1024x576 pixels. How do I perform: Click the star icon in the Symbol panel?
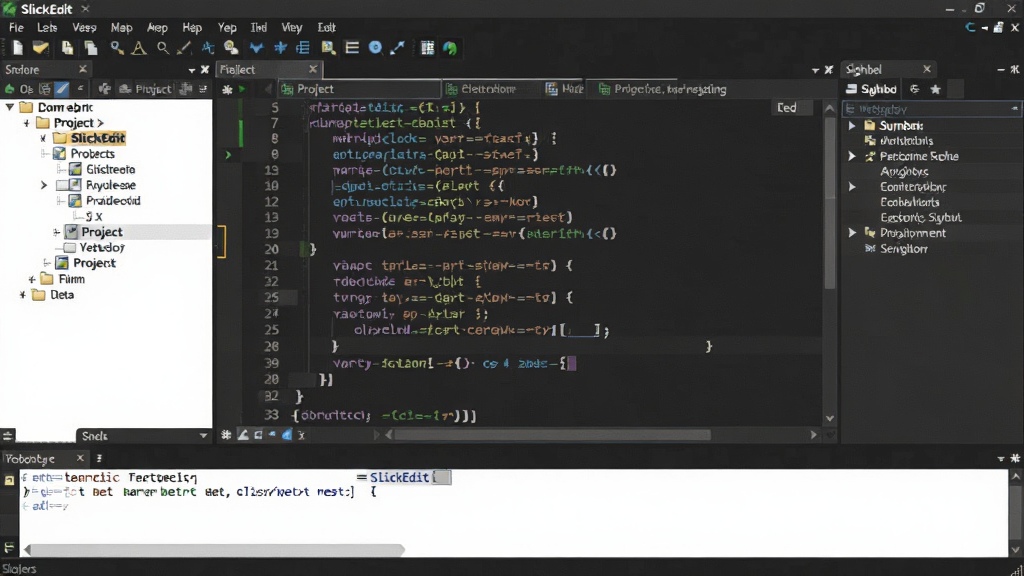click(935, 89)
